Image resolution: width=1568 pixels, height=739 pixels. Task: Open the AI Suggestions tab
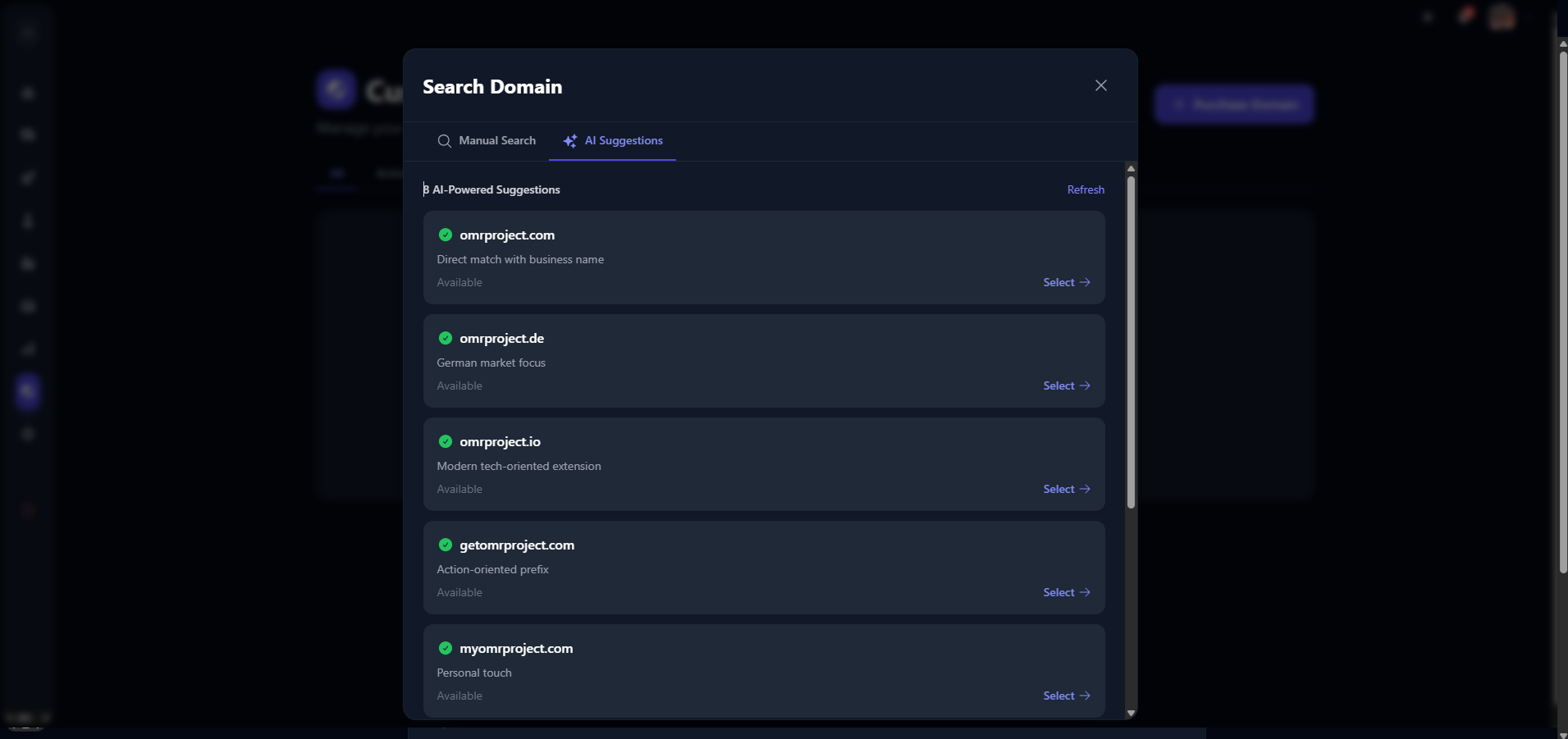[624, 140]
